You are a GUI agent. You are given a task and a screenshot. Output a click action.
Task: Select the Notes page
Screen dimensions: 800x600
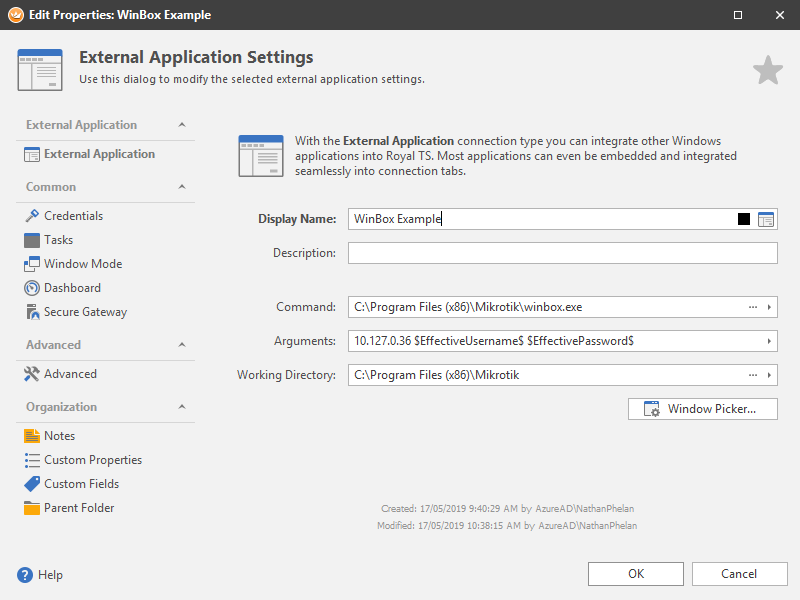(x=59, y=436)
